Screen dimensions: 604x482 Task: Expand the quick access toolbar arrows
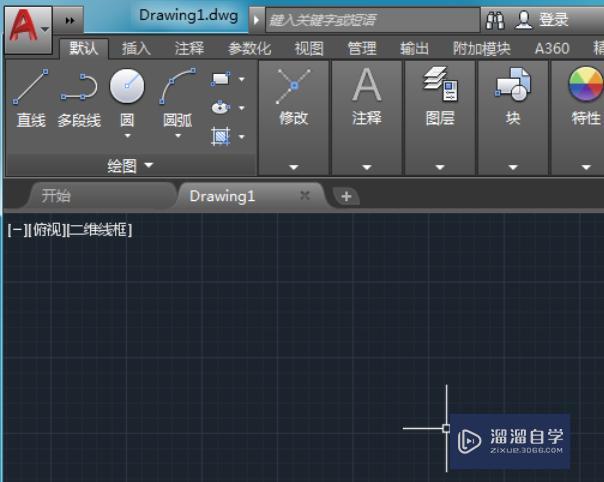[x=70, y=20]
